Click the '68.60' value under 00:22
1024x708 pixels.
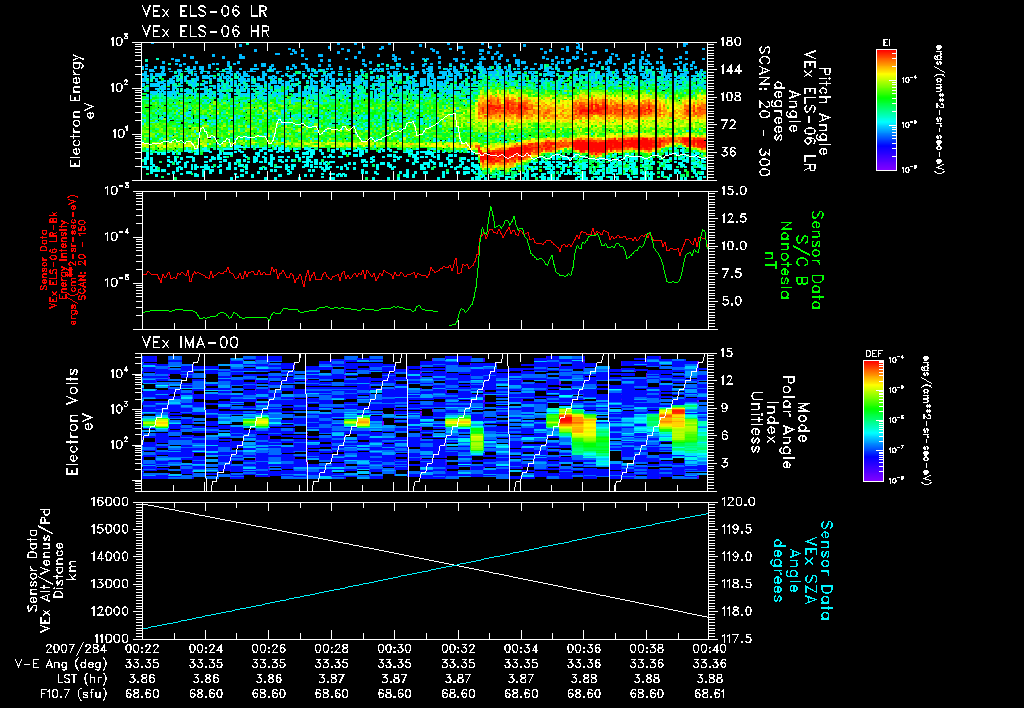(x=142, y=694)
